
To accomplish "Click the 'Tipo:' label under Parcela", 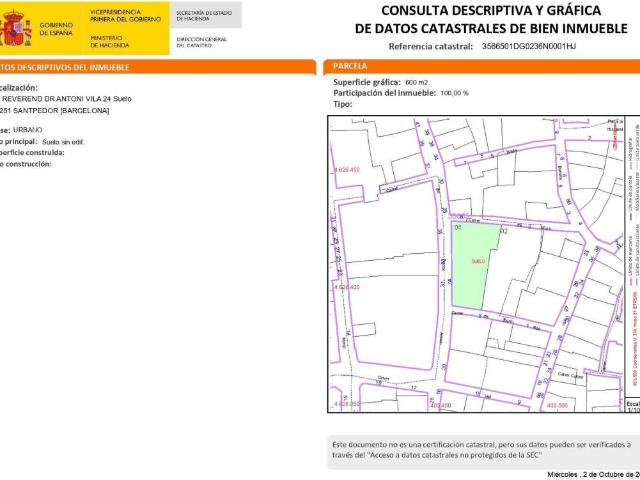I will pos(342,104).
